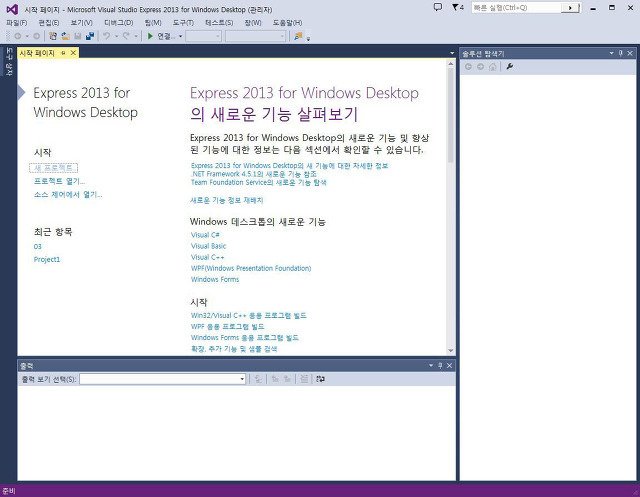Image resolution: width=640 pixels, height=497 pixels.
Task: Click the start page vertical scrollbar thumb
Action: [x=451, y=115]
